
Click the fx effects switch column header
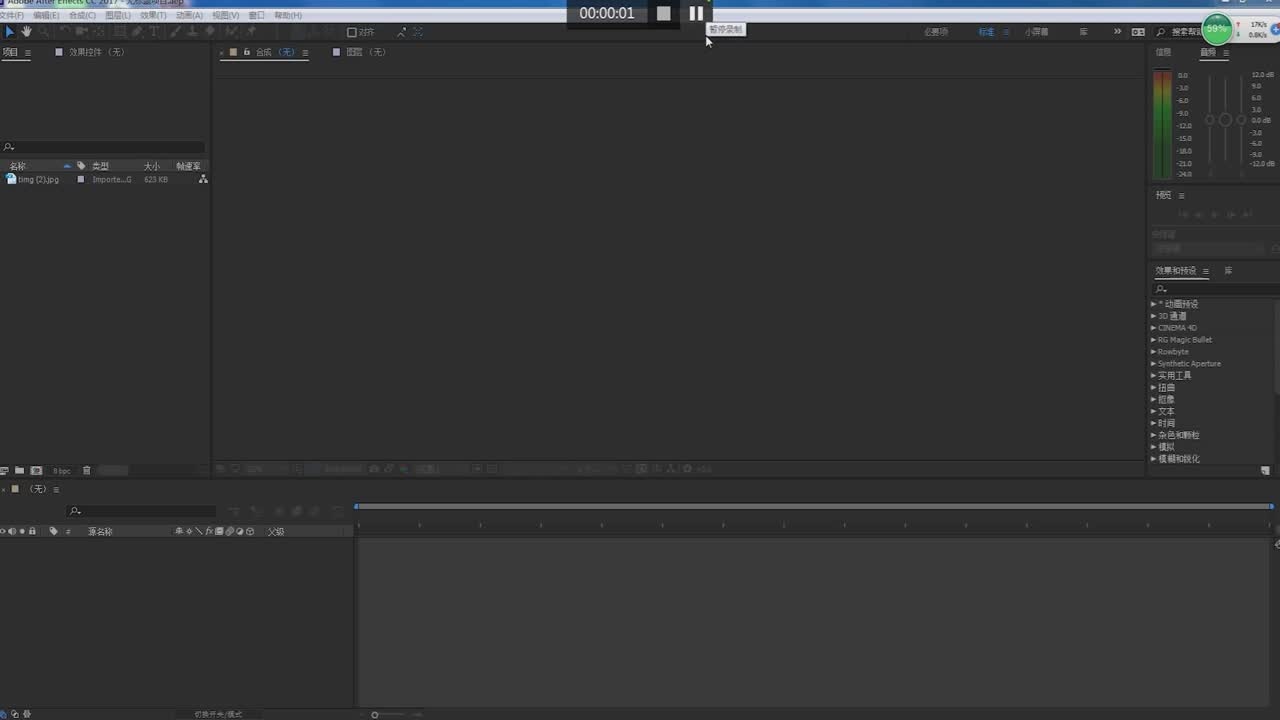click(209, 531)
